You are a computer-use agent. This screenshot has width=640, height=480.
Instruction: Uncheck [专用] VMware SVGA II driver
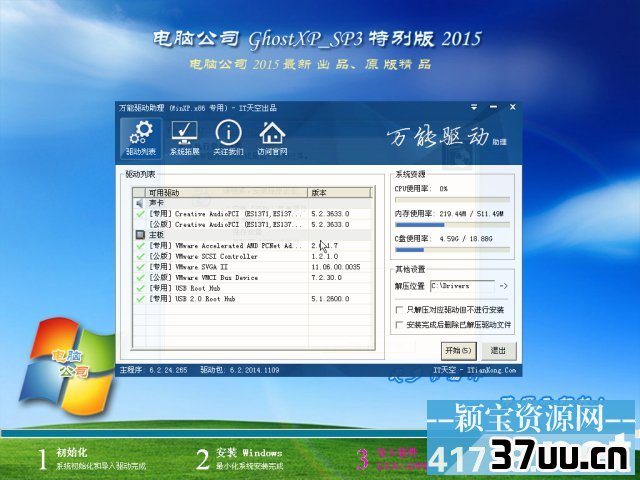[140, 267]
